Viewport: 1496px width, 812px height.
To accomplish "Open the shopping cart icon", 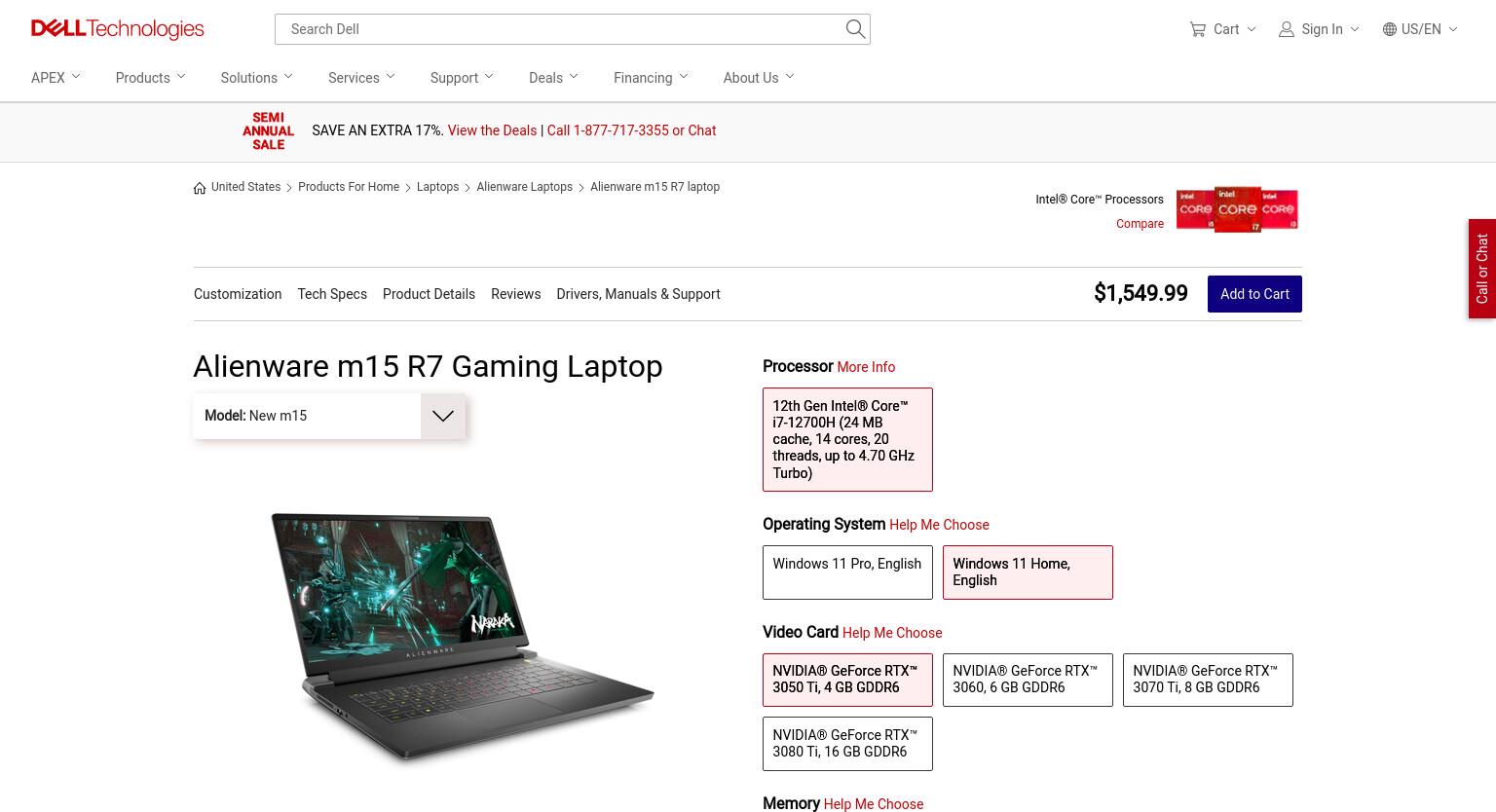I will tap(1197, 29).
